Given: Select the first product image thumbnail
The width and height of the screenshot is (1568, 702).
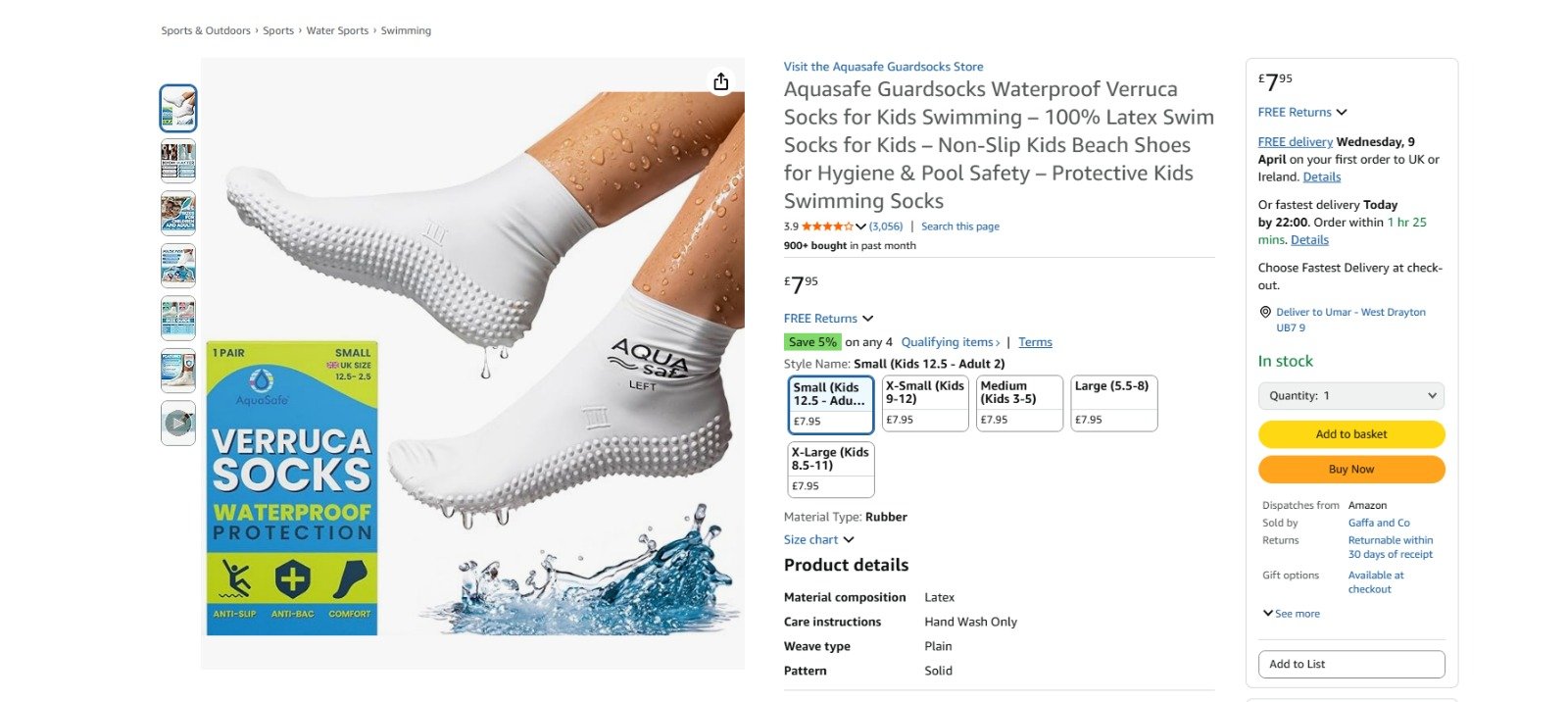Looking at the screenshot, I should (x=178, y=108).
